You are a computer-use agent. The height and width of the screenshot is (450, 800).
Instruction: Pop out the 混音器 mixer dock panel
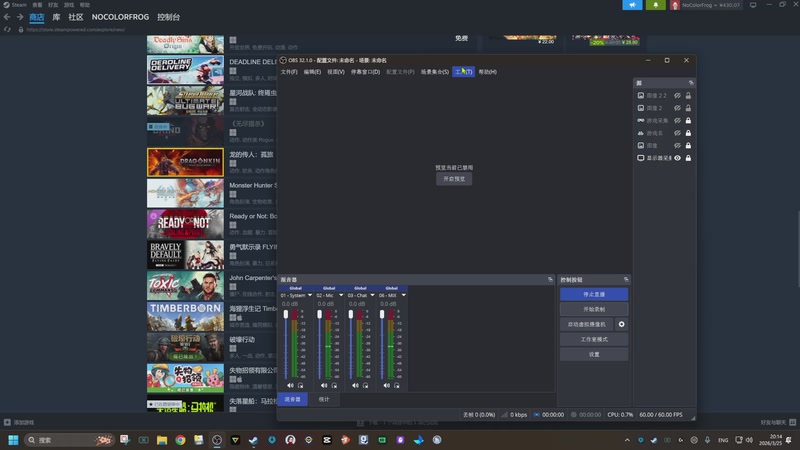550,280
